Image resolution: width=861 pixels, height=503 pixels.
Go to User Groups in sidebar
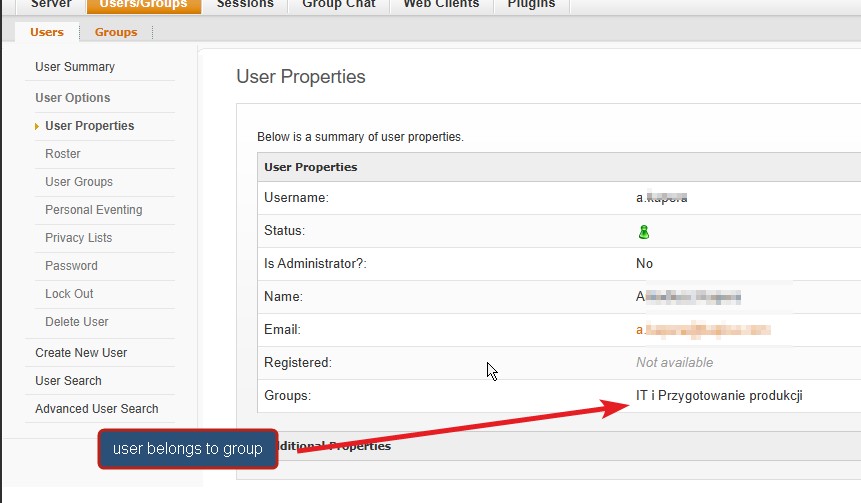tap(79, 182)
